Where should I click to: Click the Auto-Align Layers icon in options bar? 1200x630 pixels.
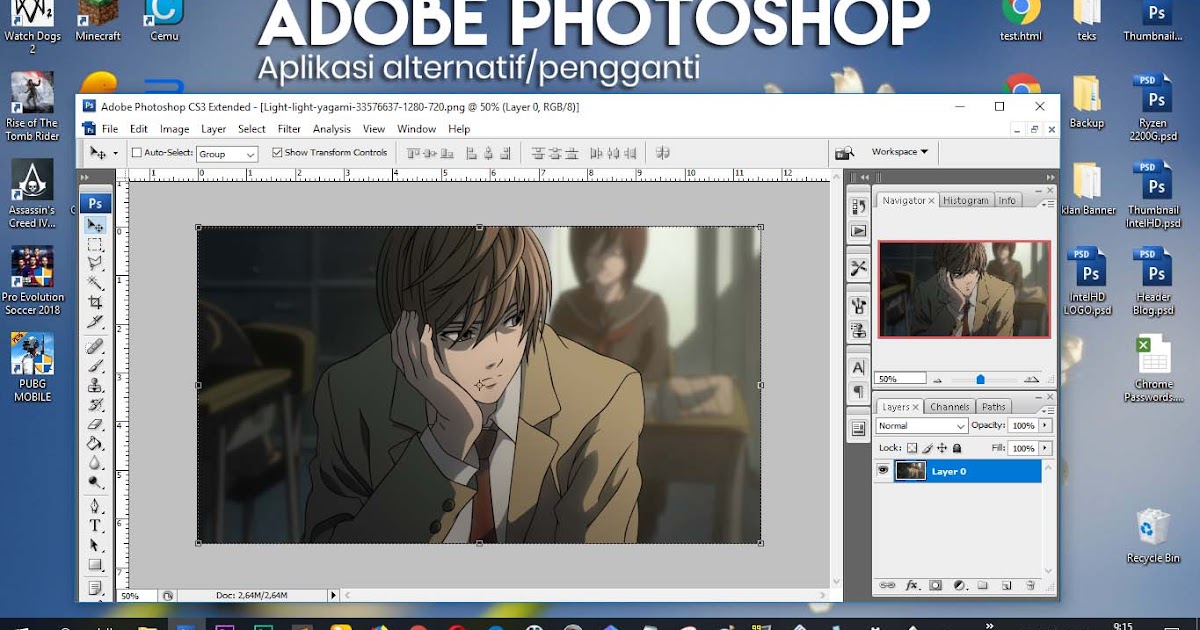coord(662,153)
